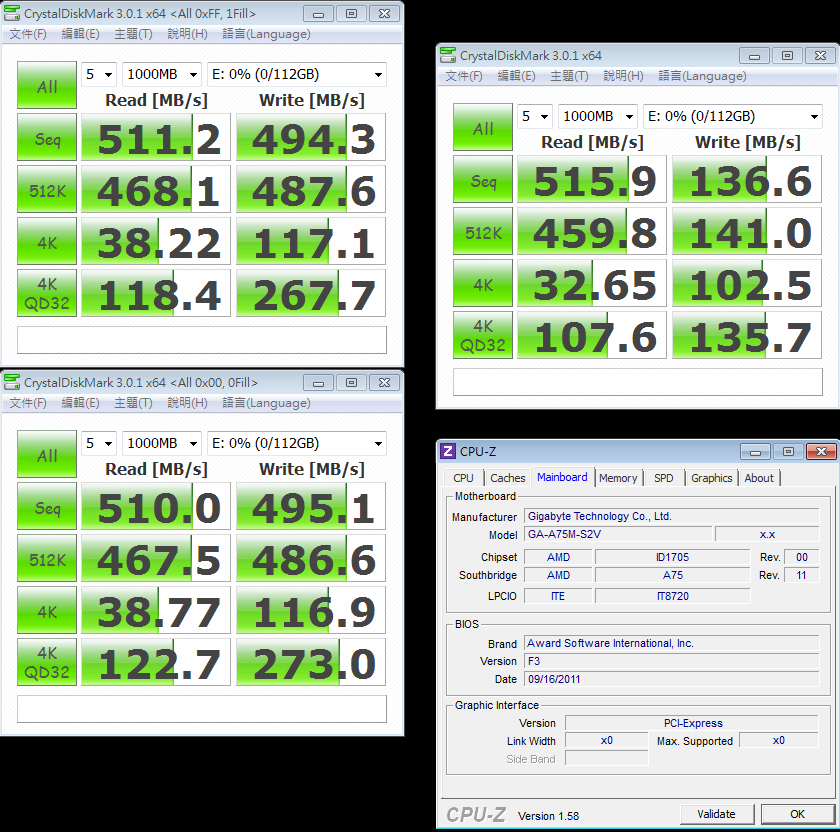
Task: Open the SPD tab in CPU-Z
Action: click(663, 478)
